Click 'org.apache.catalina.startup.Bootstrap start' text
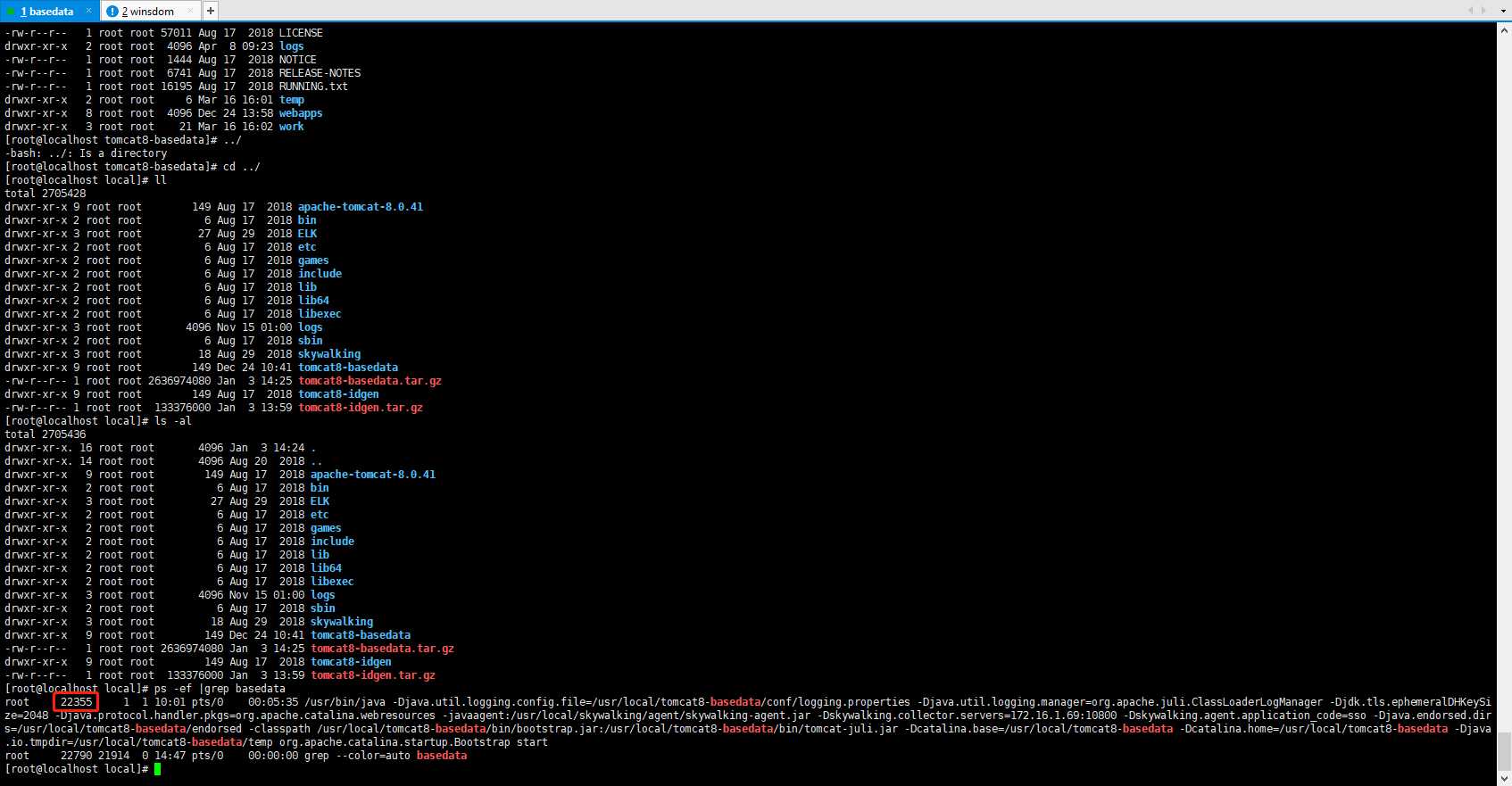This screenshot has height=786, width=1512. pyautogui.click(x=413, y=742)
